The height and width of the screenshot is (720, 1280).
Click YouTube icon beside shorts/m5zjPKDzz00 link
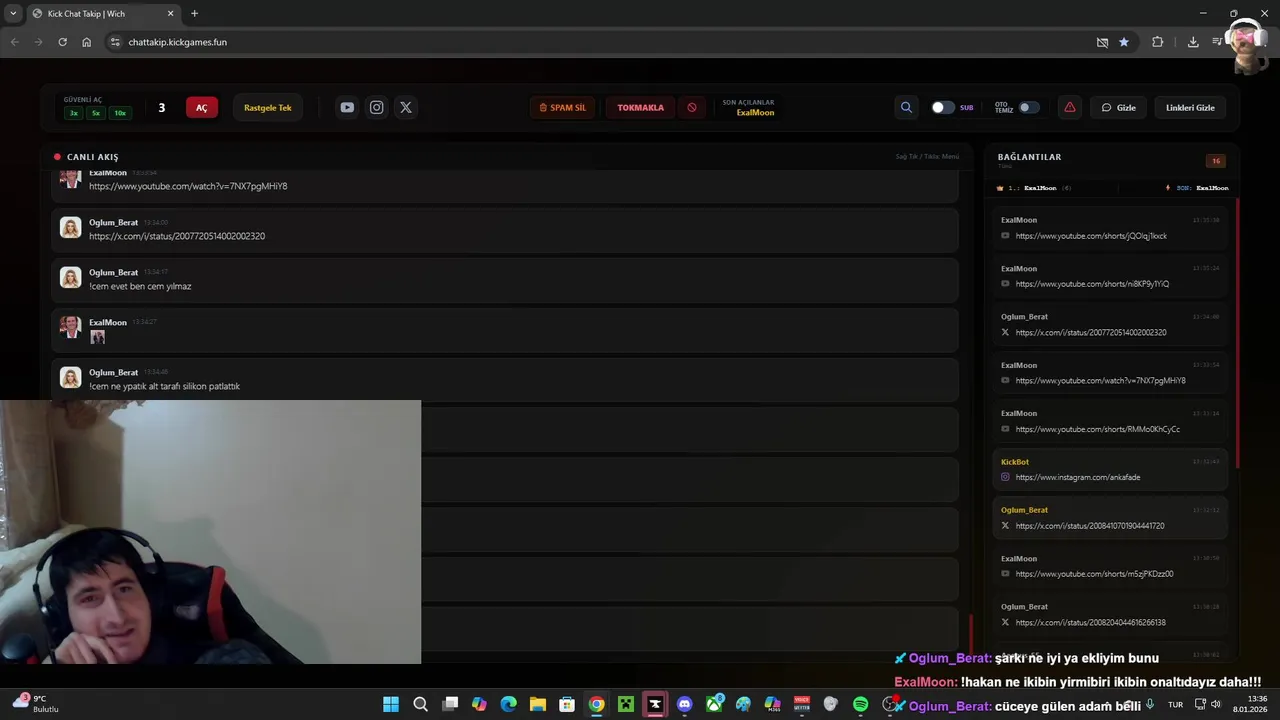pos(1005,574)
